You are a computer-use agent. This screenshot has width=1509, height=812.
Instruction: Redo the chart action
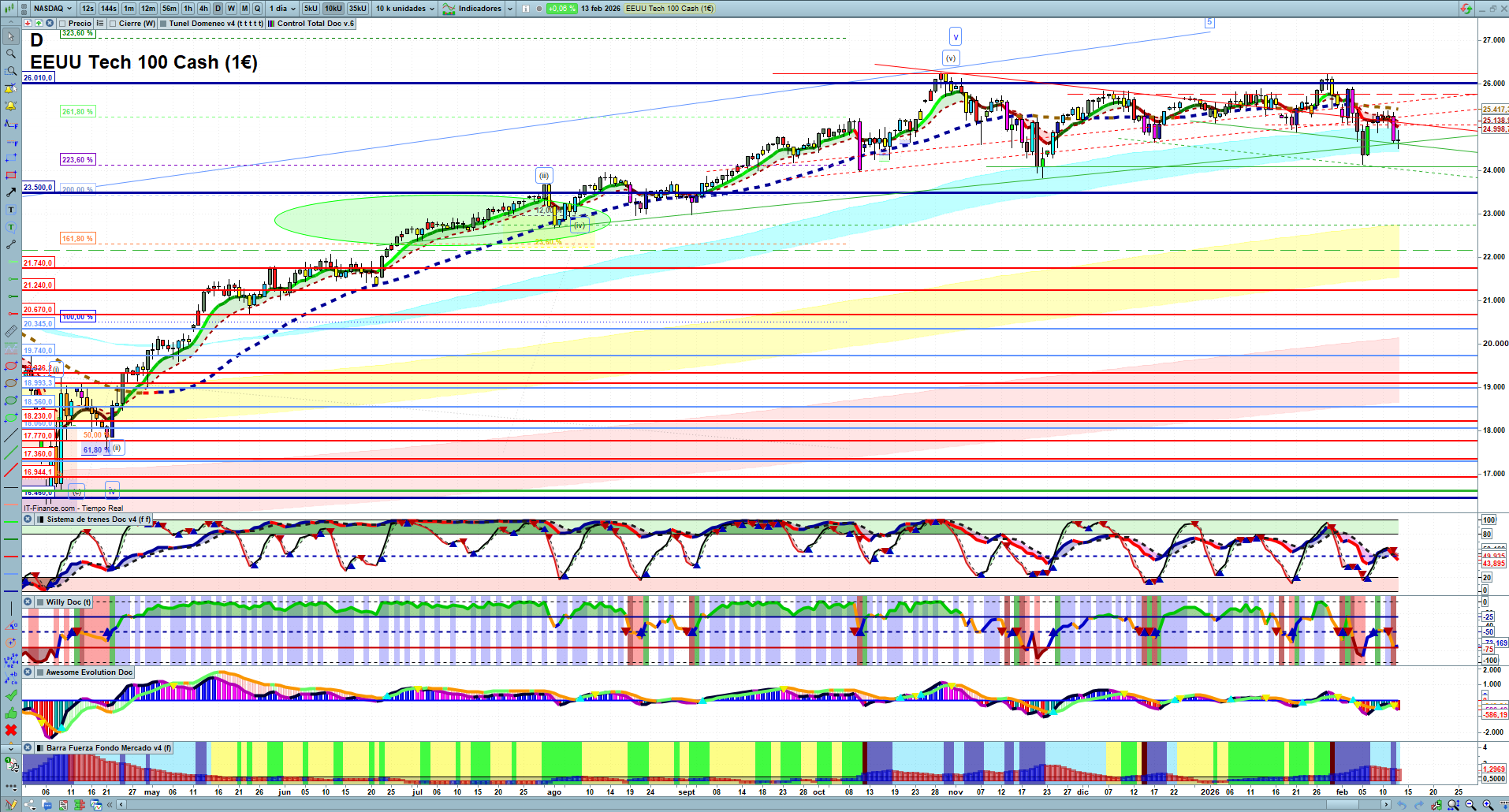(x=1418, y=805)
